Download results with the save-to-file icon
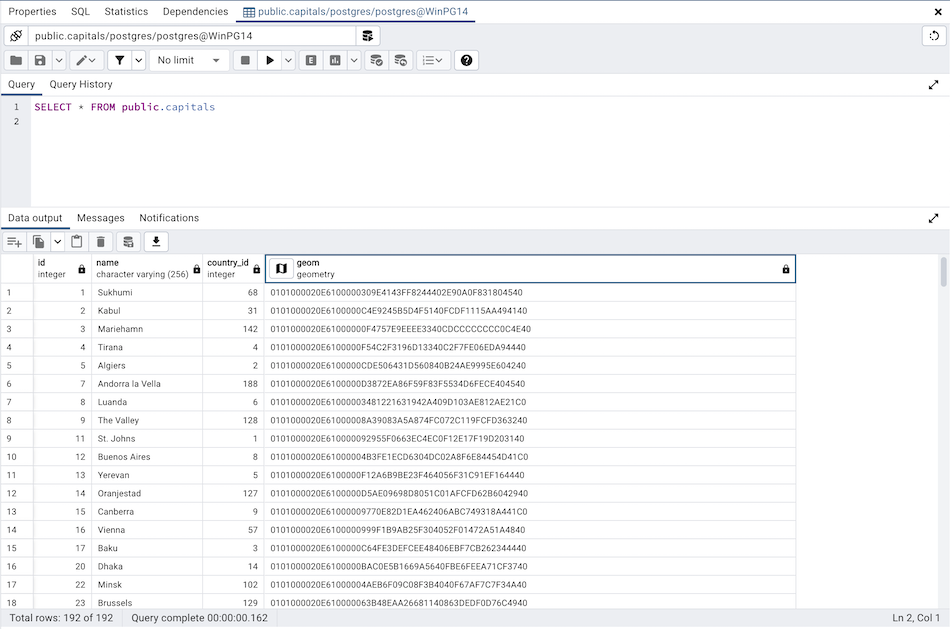Viewport: 950px width, 629px height. 156,242
